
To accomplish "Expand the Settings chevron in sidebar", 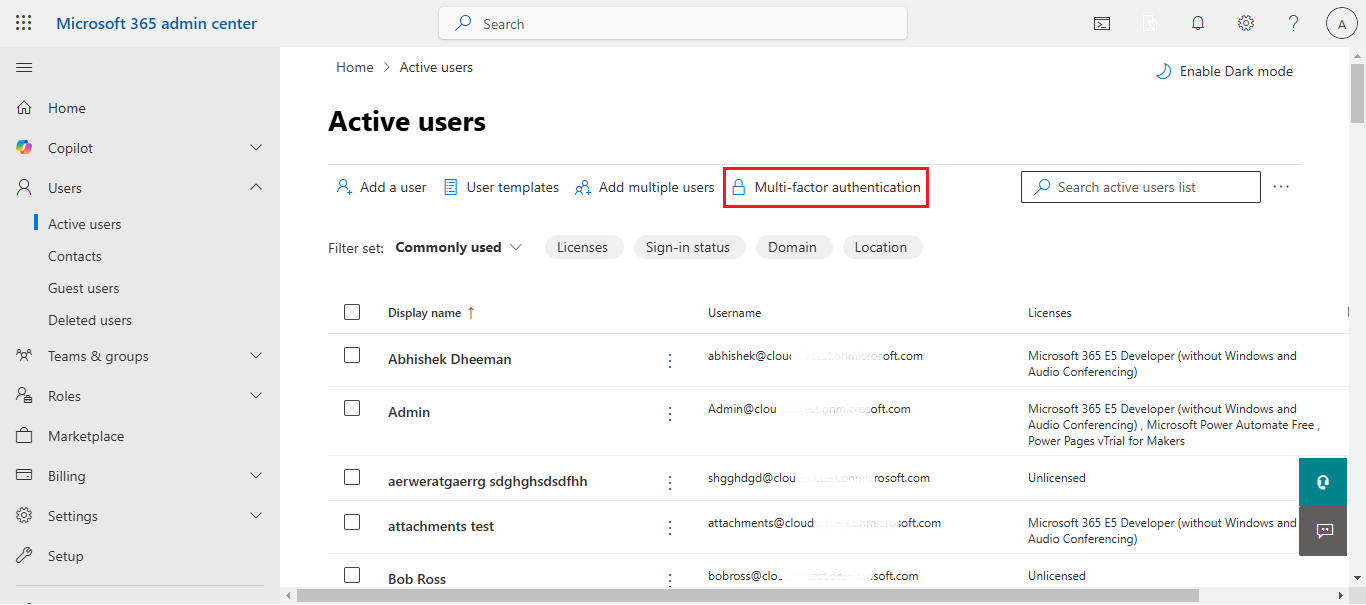I will [256, 516].
